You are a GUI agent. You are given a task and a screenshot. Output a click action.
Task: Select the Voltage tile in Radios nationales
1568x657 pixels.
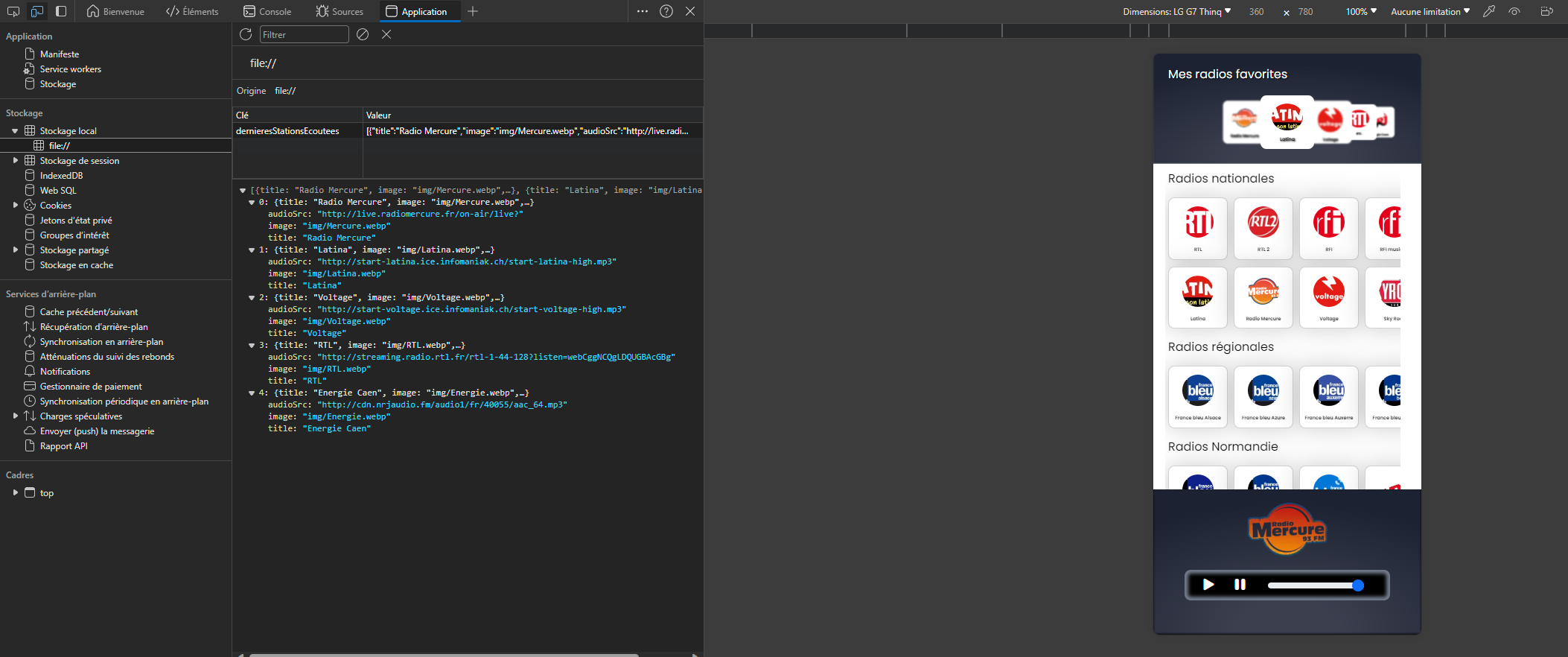click(1329, 298)
